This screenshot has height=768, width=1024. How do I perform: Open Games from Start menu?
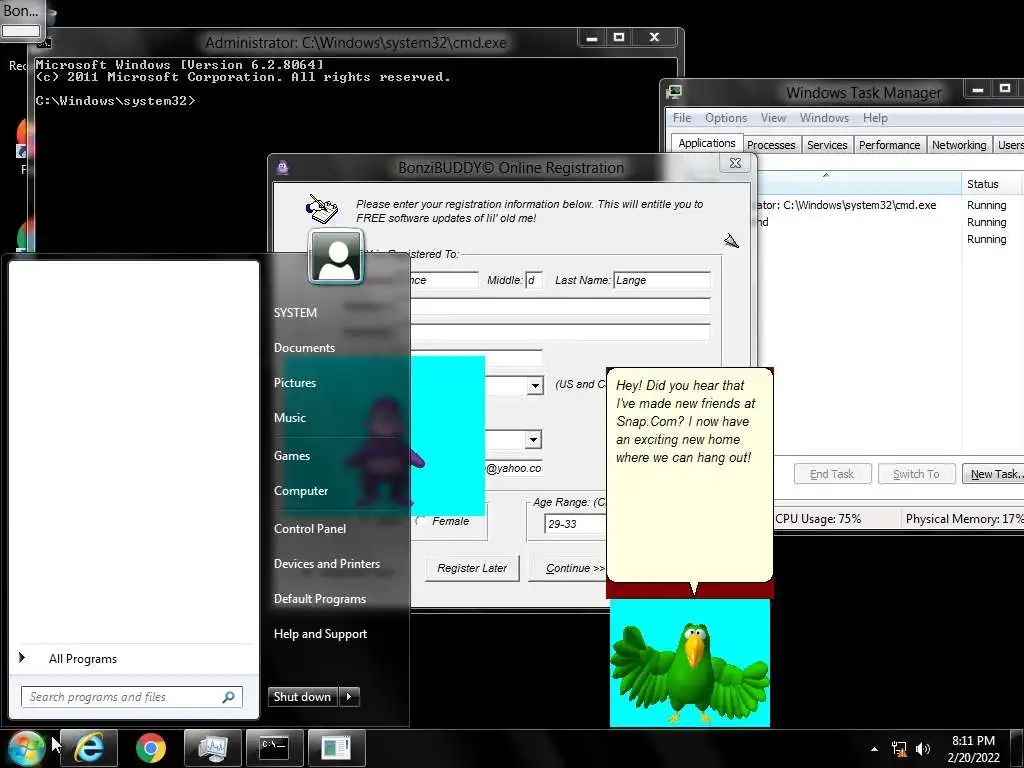(291, 455)
